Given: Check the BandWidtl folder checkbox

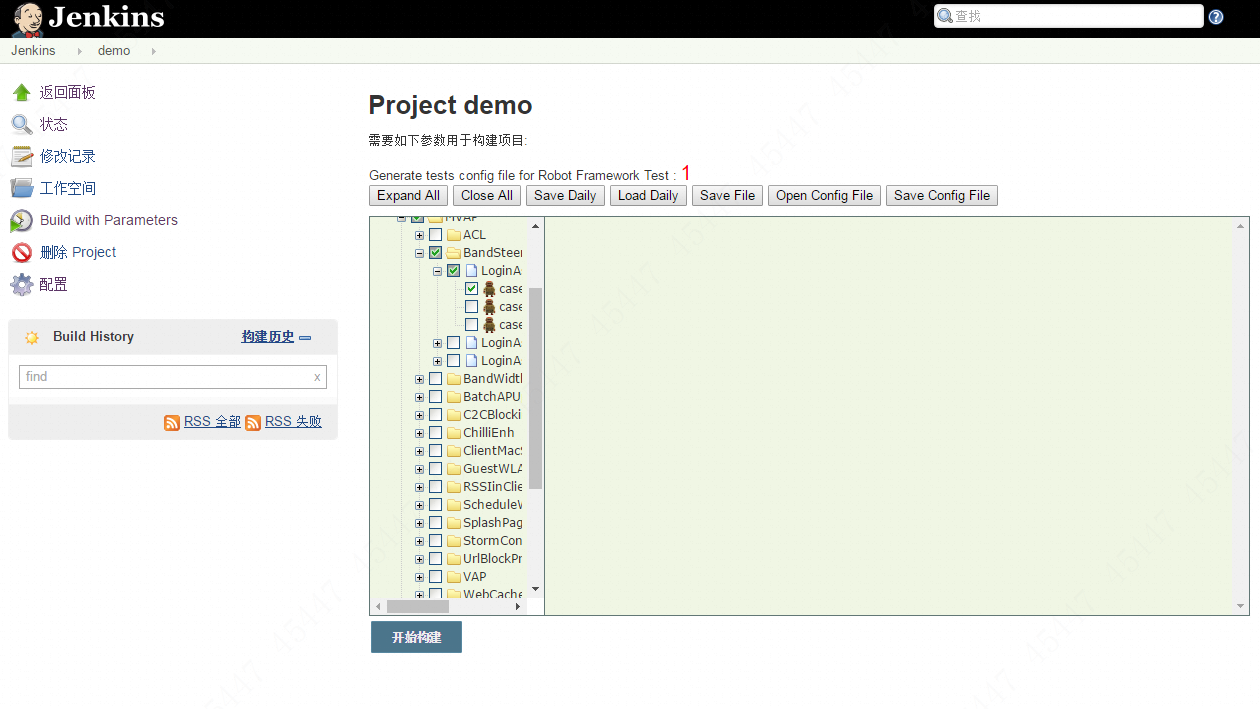Looking at the screenshot, I should 435,379.
